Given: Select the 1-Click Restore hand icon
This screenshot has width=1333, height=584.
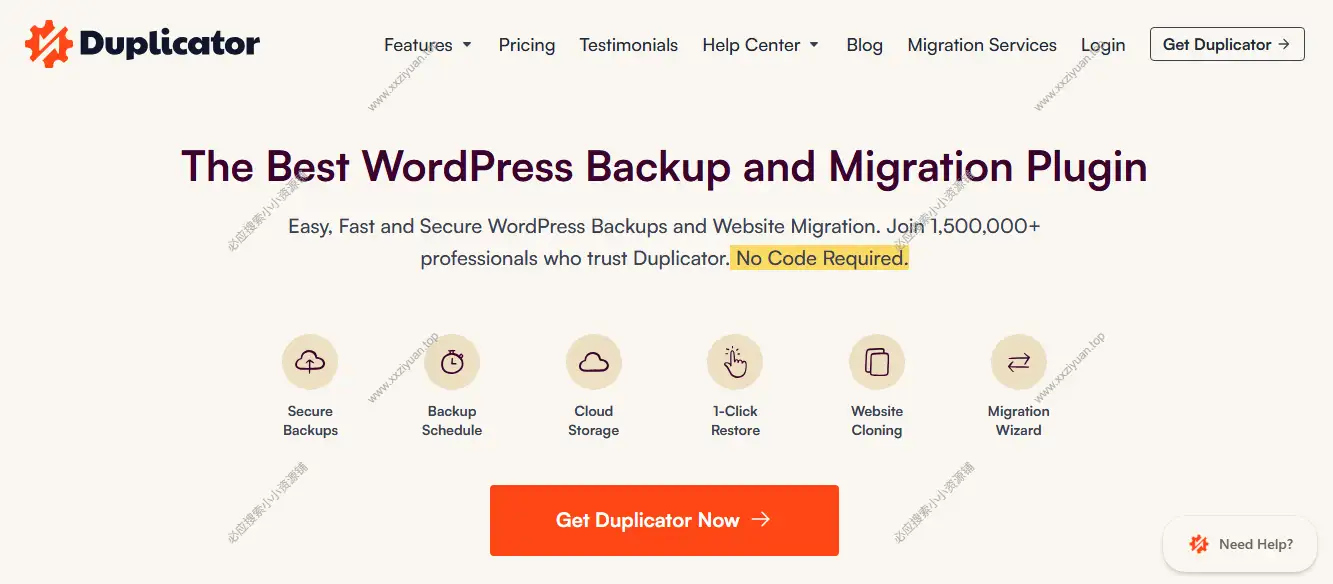Looking at the screenshot, I should click(735, 362).
